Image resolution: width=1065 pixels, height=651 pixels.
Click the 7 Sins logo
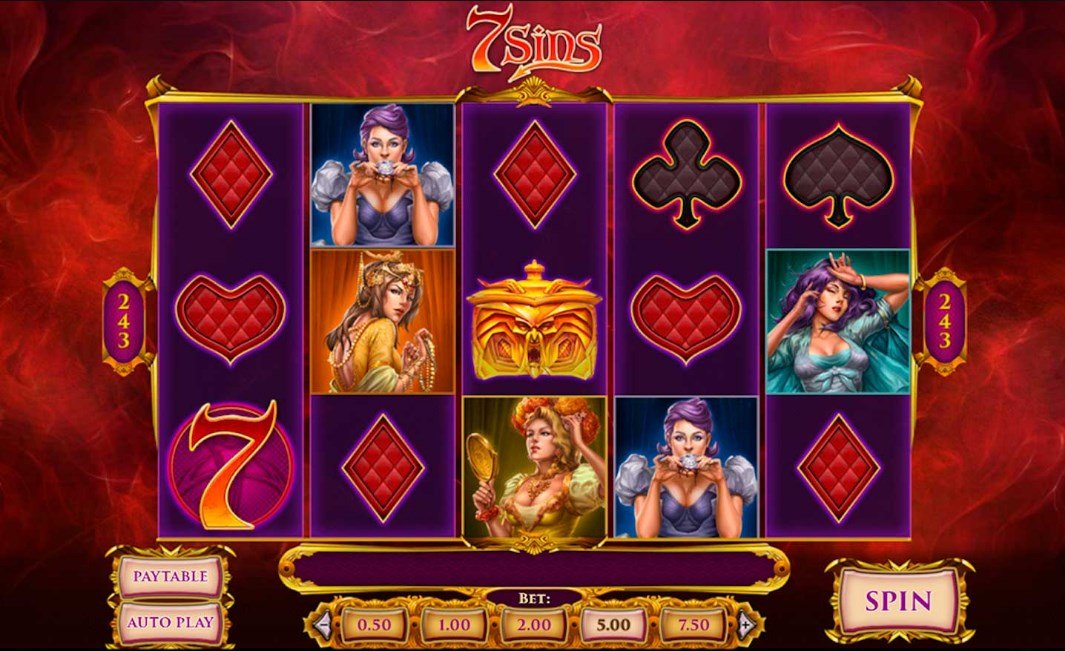pyautogui.click(x=535, y=42)
